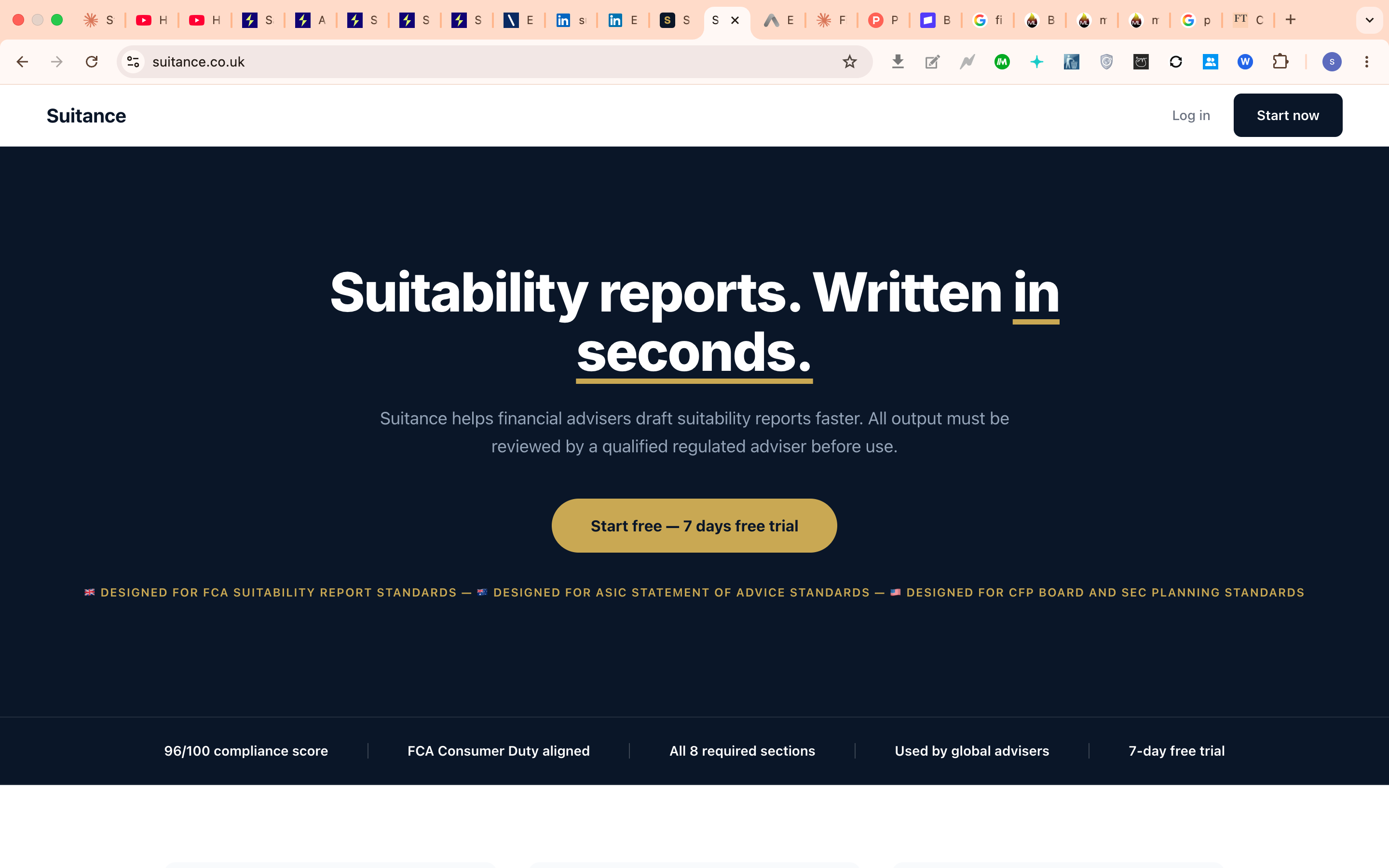
Task: Switch to the FT tab
Action: pyautogui.click(x=1248, y=20)
